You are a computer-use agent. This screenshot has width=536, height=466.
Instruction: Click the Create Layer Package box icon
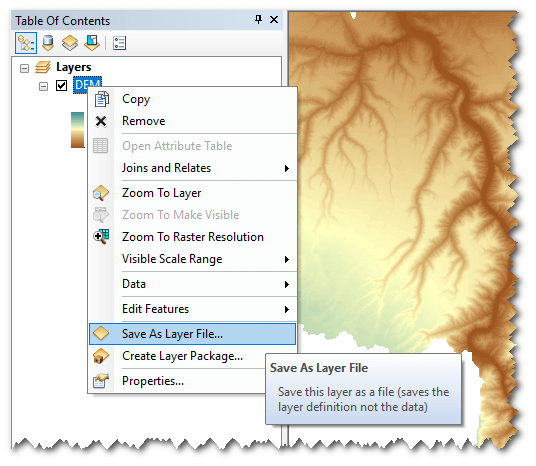[x=101, y=356]
